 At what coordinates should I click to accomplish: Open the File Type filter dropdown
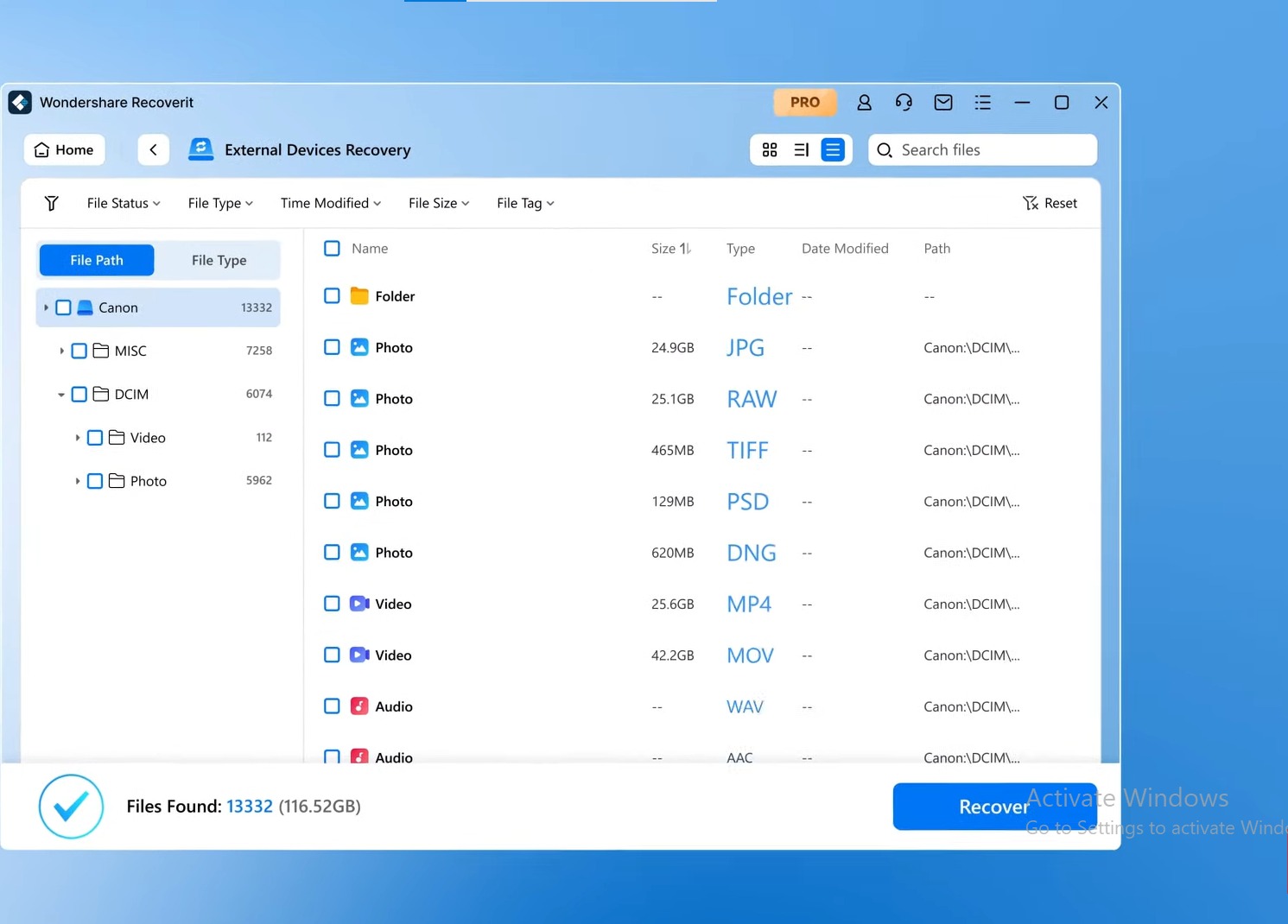pos(220,203)
